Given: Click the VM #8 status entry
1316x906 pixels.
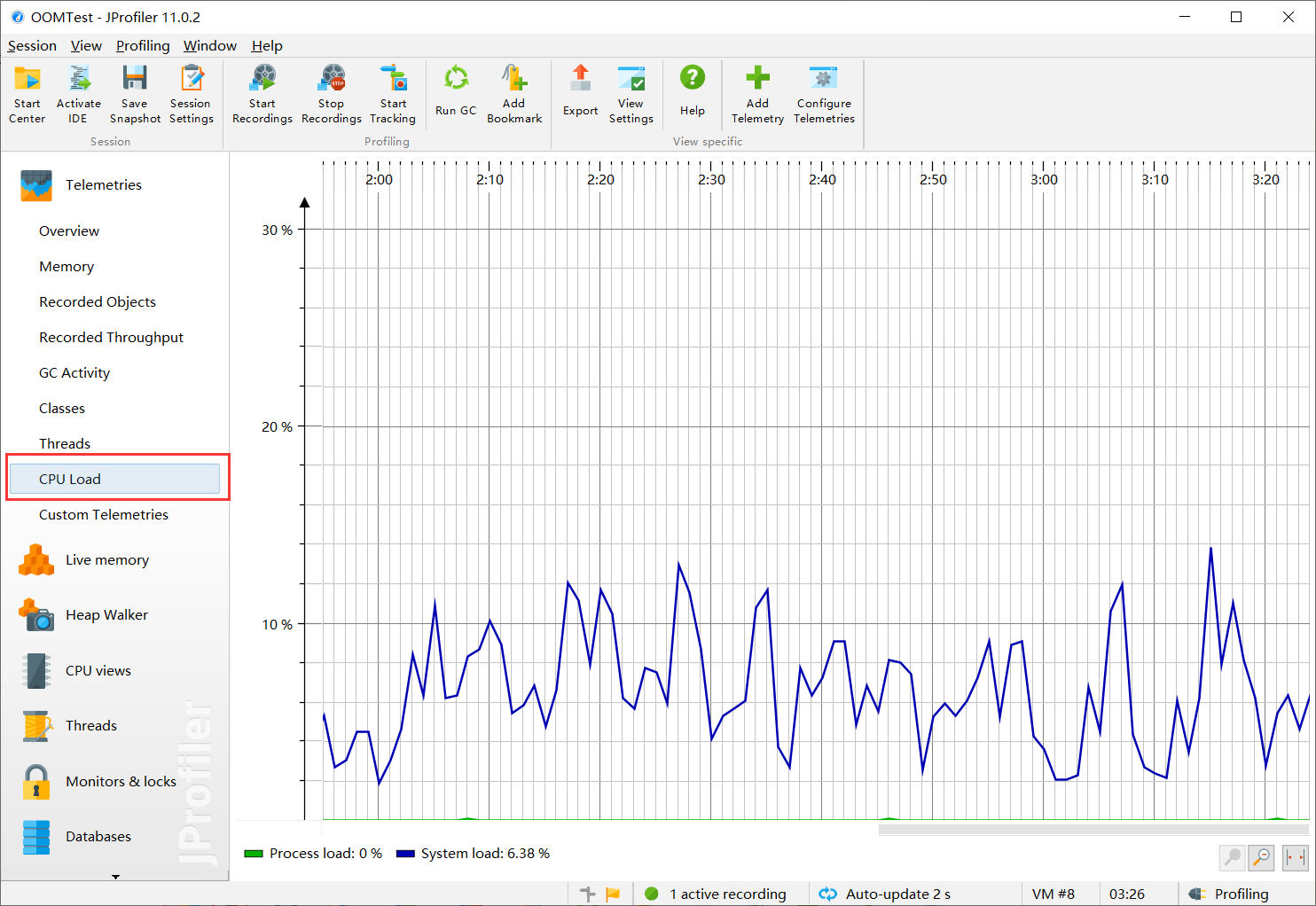Looking at the screenshot, I should [x=1054, y=894].
